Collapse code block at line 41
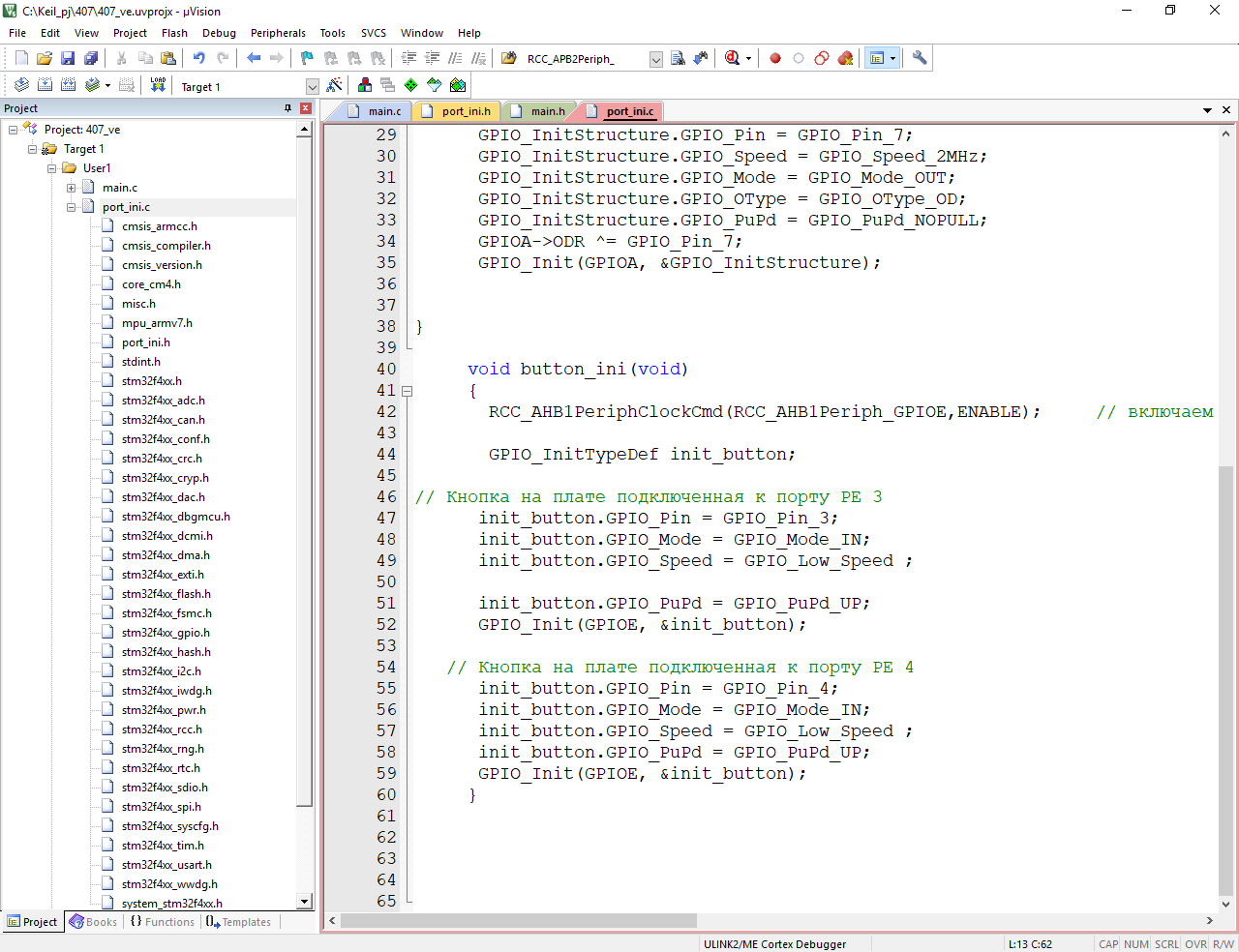 (x=408, y=391)
